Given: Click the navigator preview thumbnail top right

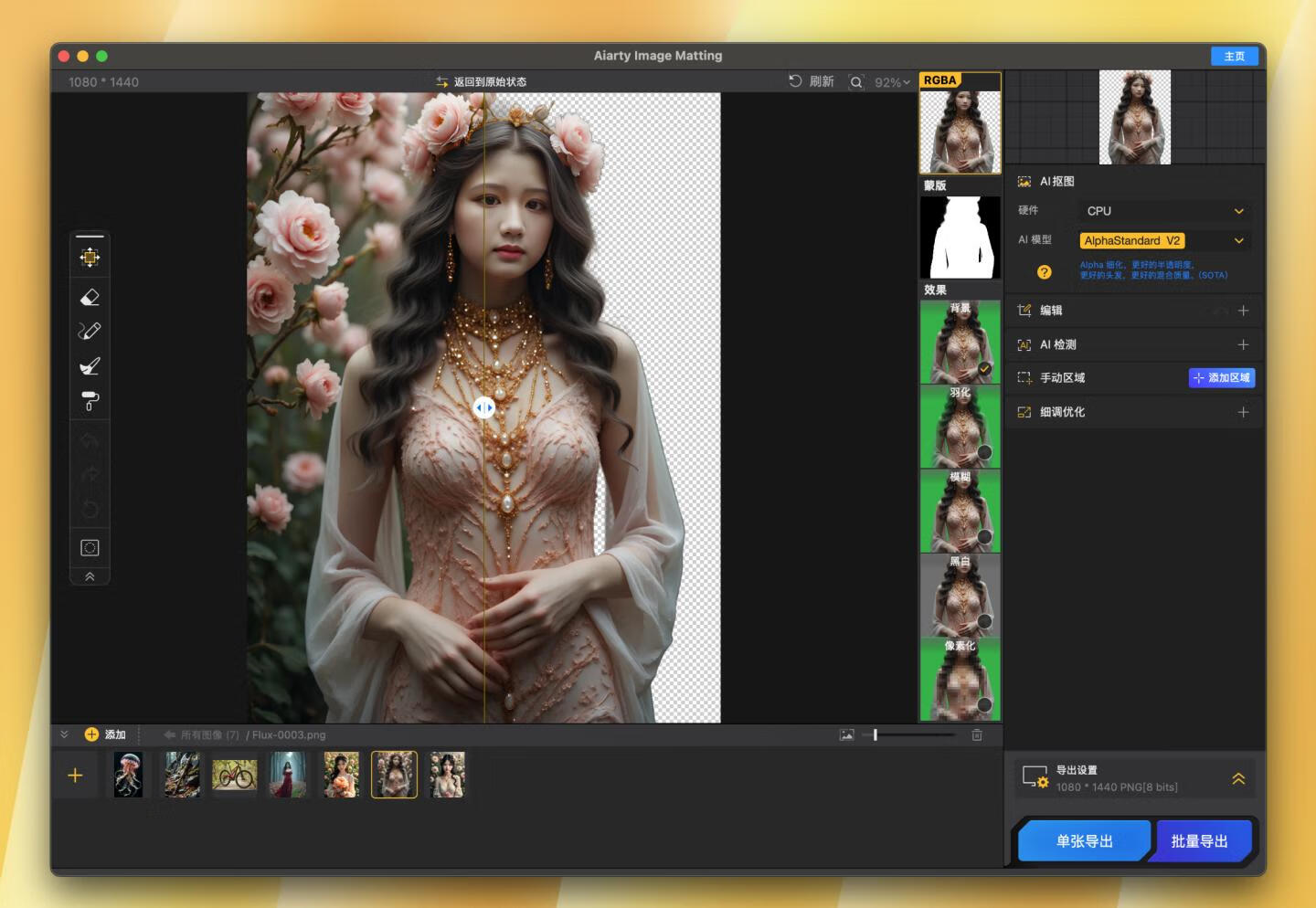Looking at the screenshot, I should pos(1134,117).
